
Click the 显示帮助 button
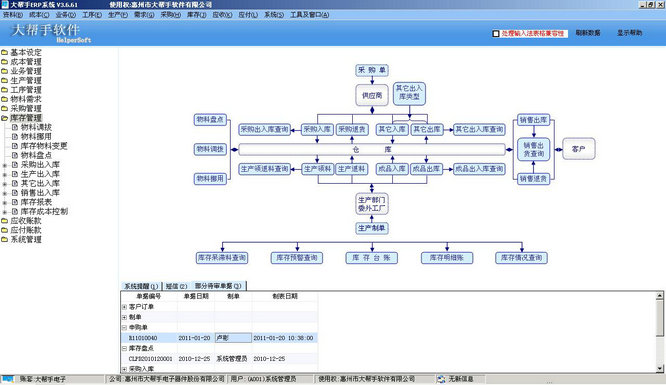629,33
